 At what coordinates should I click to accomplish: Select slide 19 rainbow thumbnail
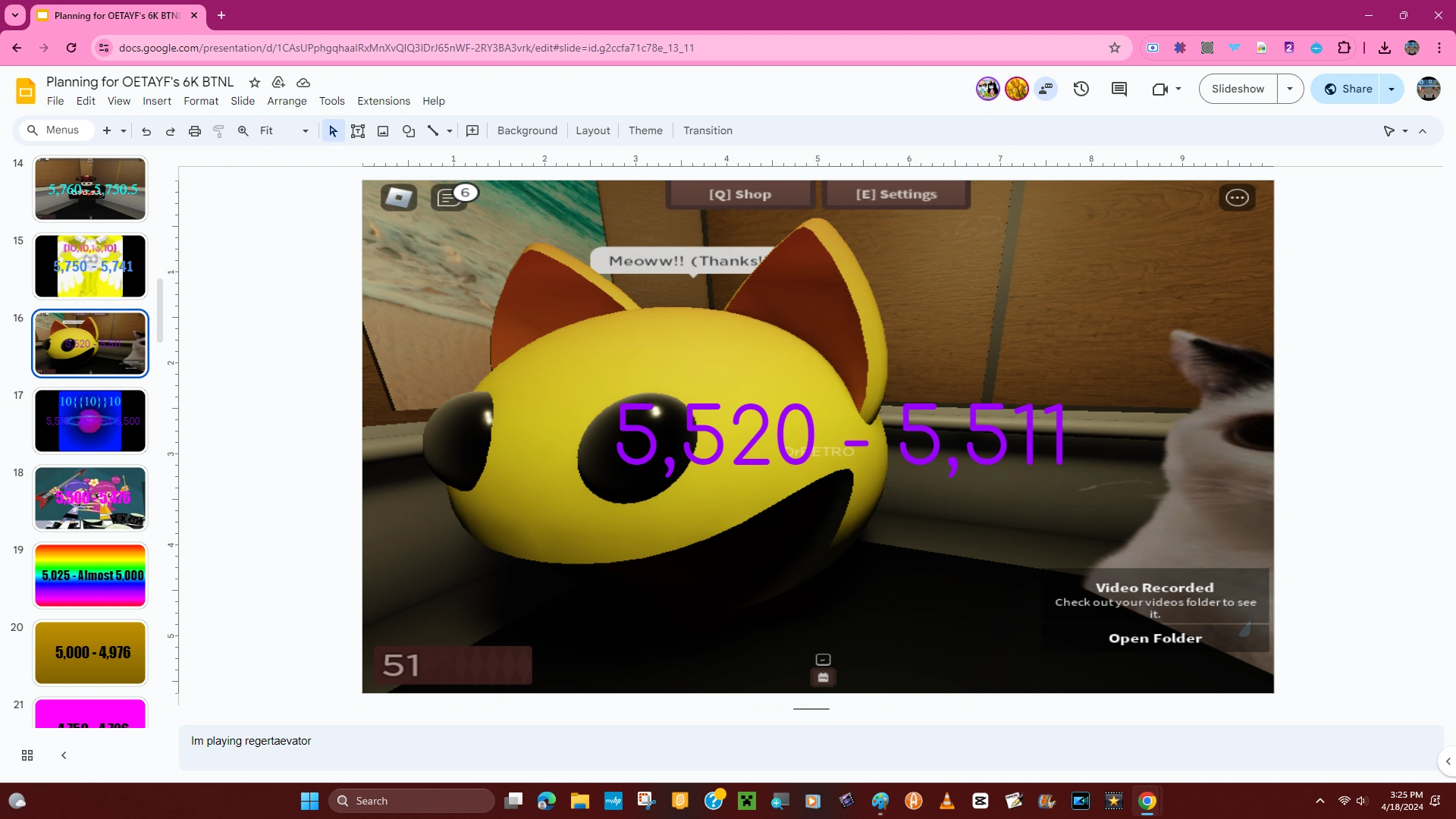pos(90,576)
